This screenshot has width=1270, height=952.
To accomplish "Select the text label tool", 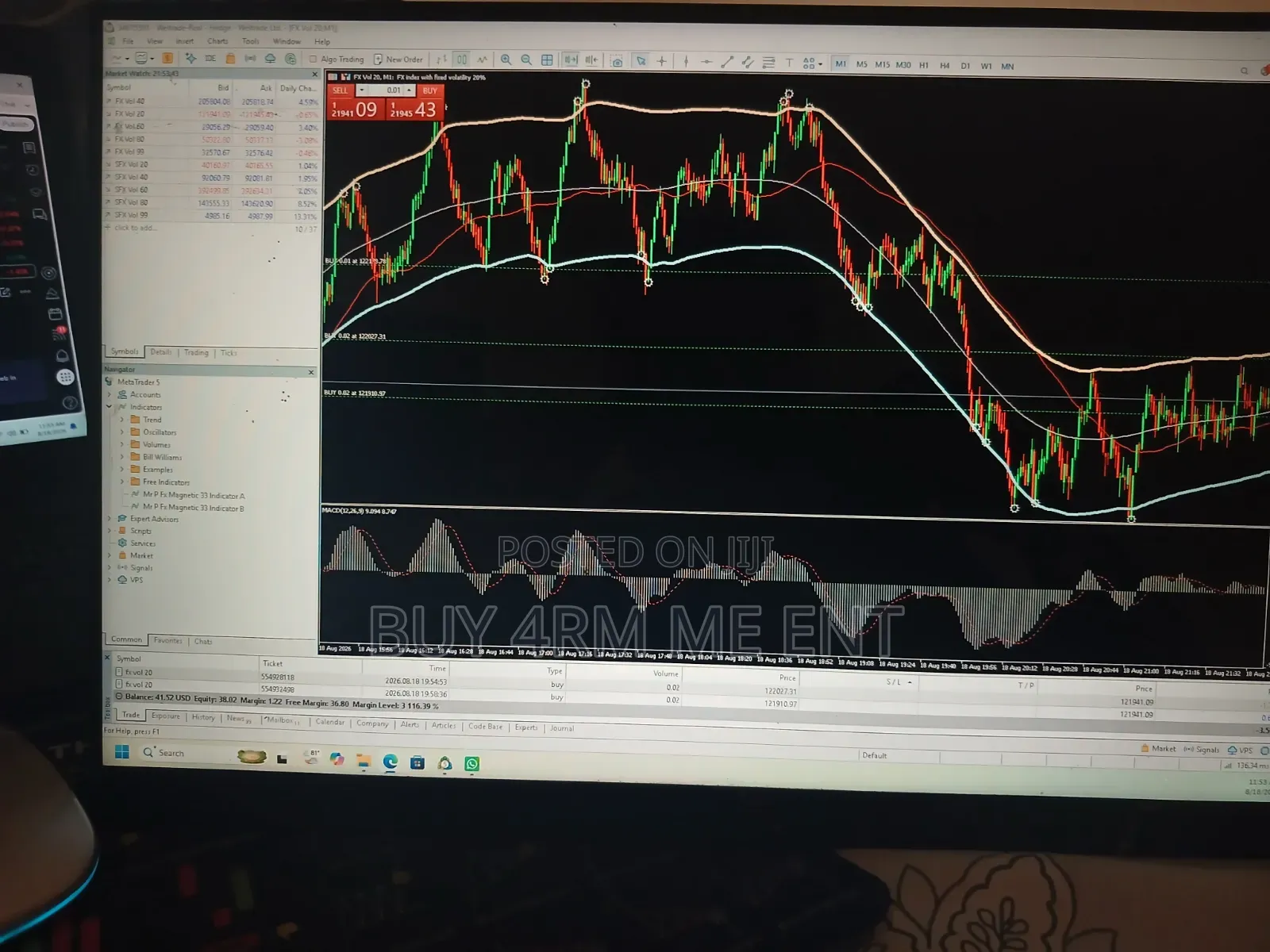I will pyautogui.click(x=789, y=62).
